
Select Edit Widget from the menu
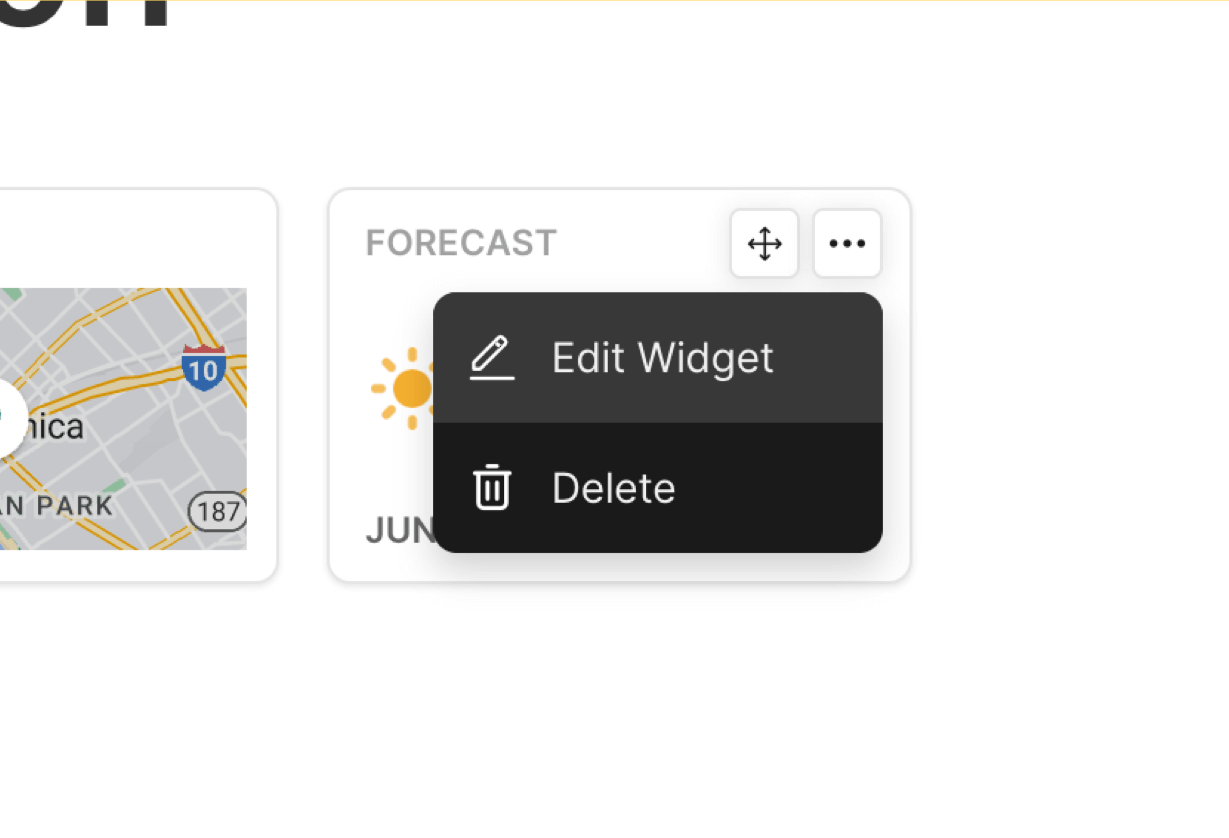pos(662,358)
